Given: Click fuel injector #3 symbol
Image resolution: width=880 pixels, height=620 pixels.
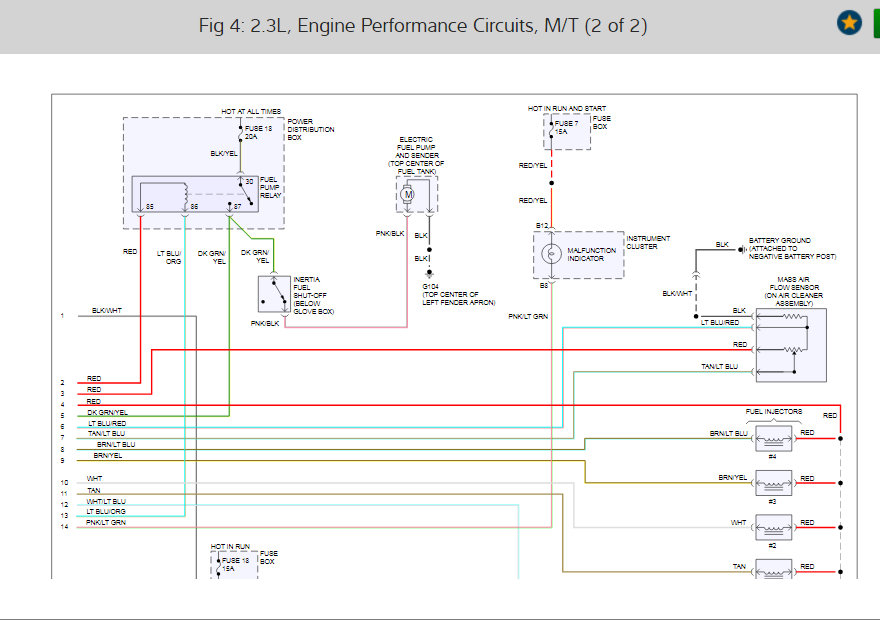Looking at the screenshot, I should coord(773,483).
